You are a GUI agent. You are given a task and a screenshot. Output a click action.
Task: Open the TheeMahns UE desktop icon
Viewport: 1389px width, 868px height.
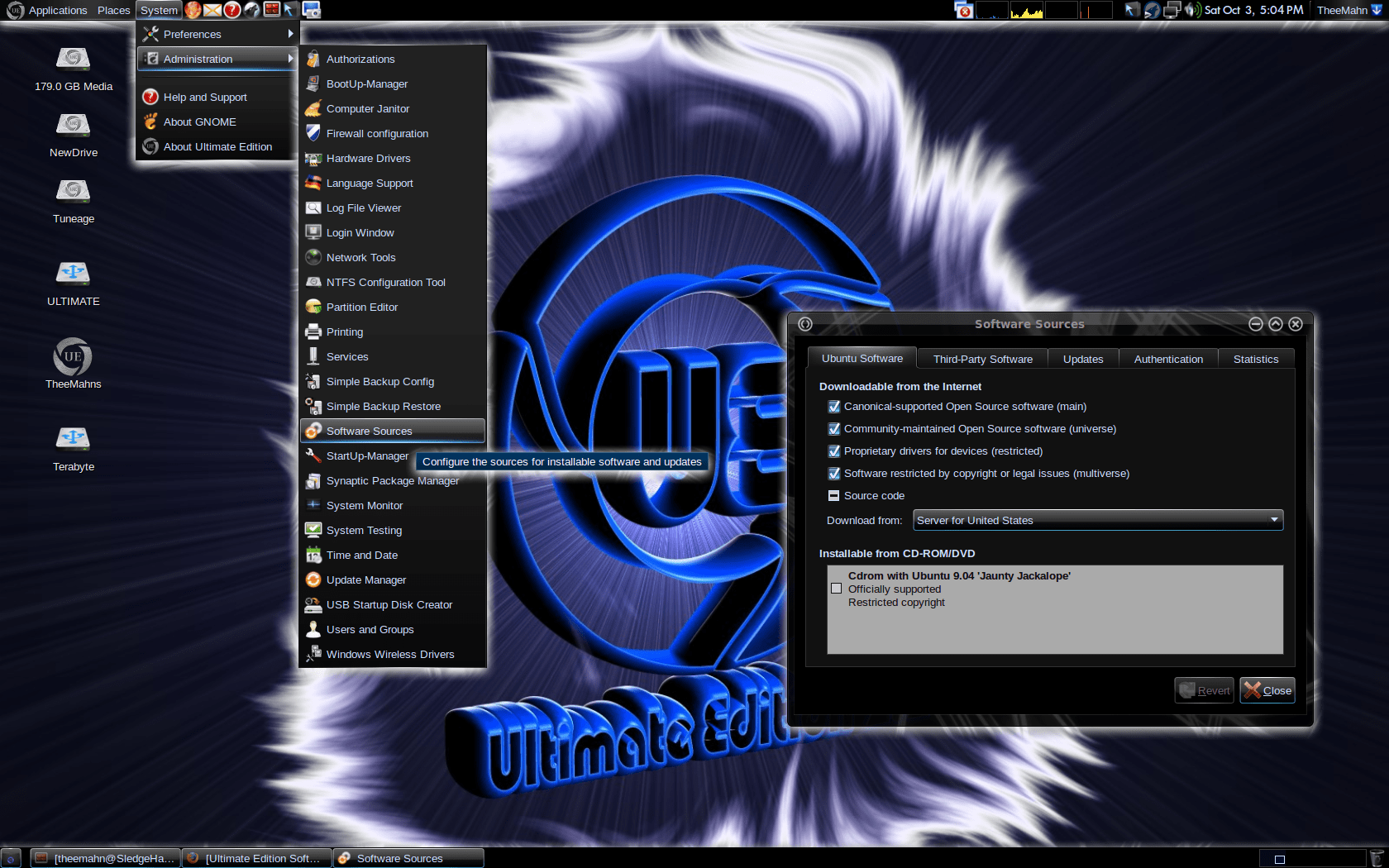[x=74, y=364]
